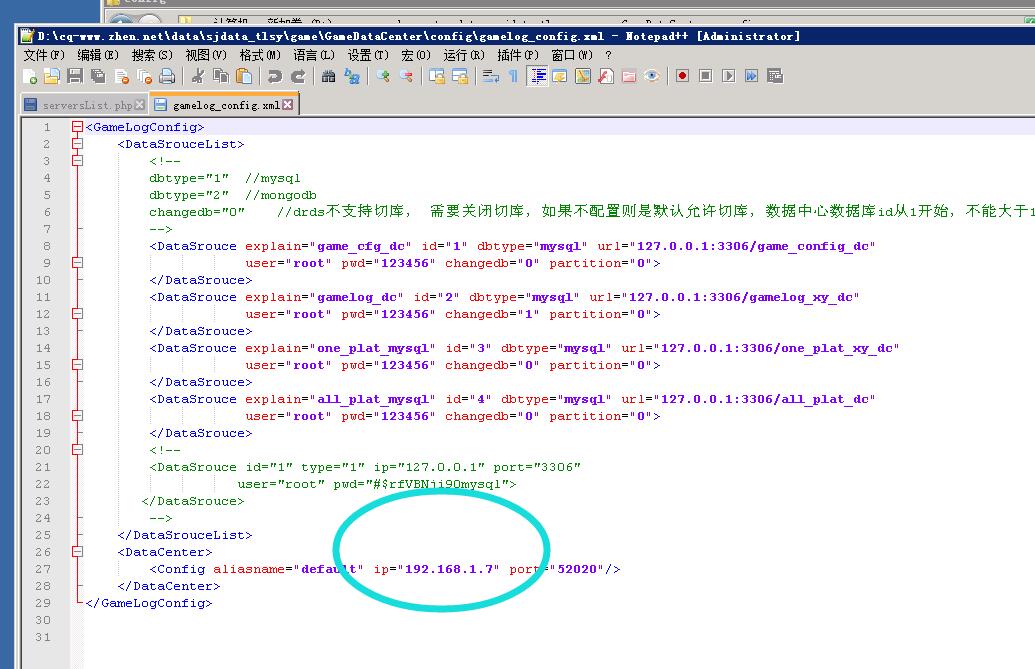Close the gamelog_config.xml tab

pos(288,104)
